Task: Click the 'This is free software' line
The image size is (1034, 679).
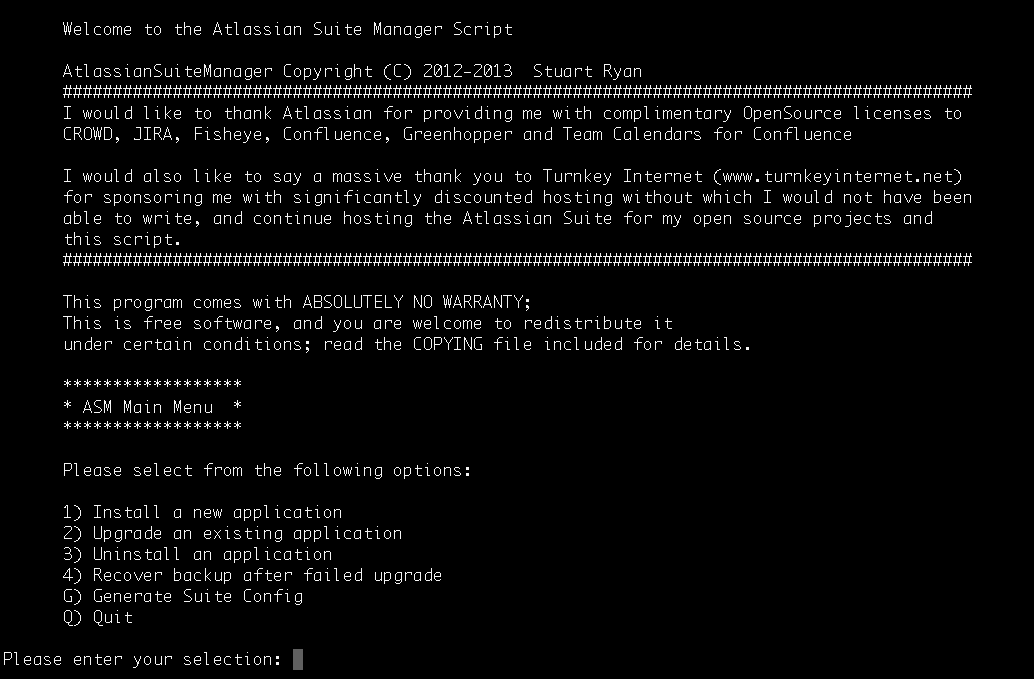Action: (368, 324)
